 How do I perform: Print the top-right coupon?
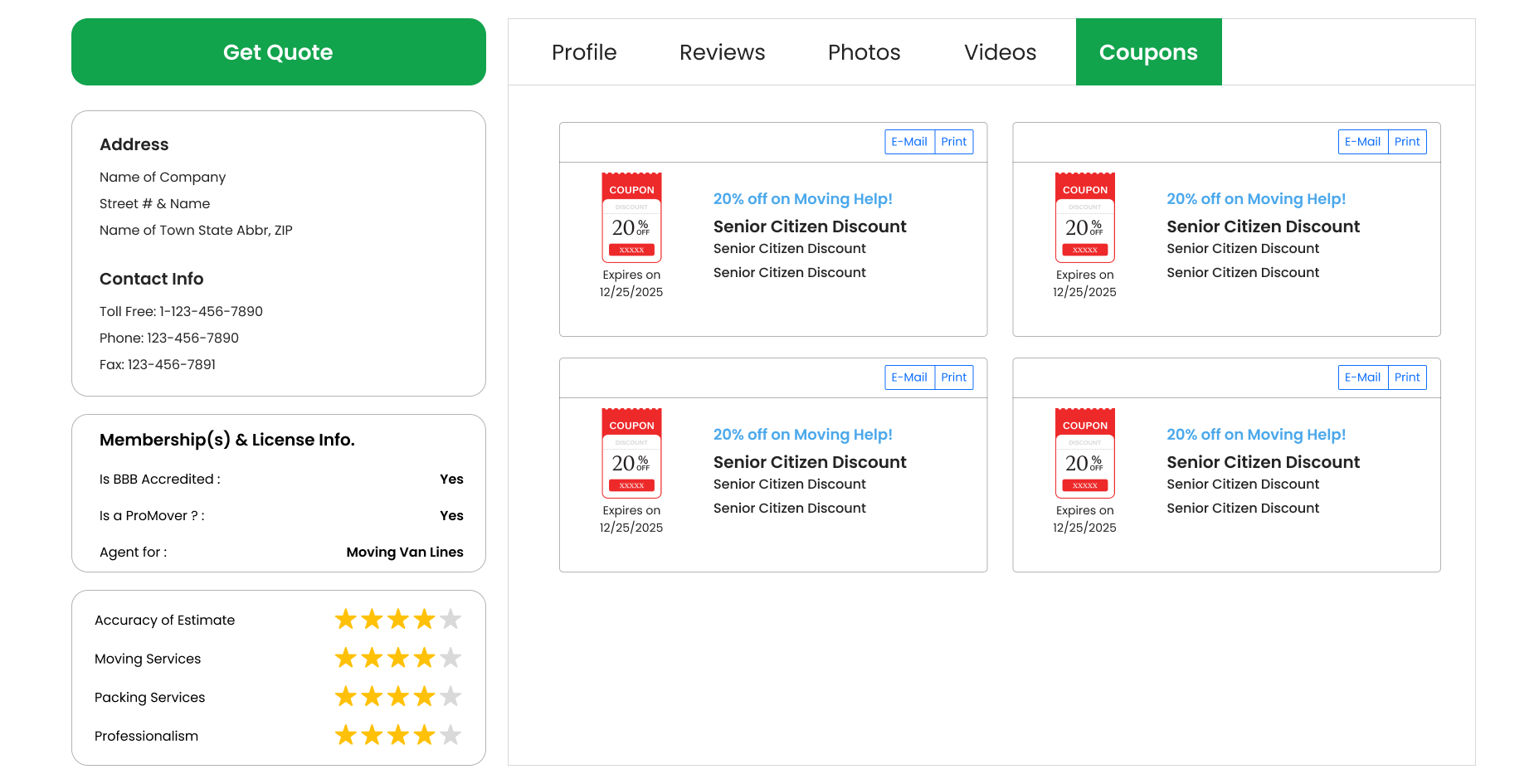(1407, 141)
